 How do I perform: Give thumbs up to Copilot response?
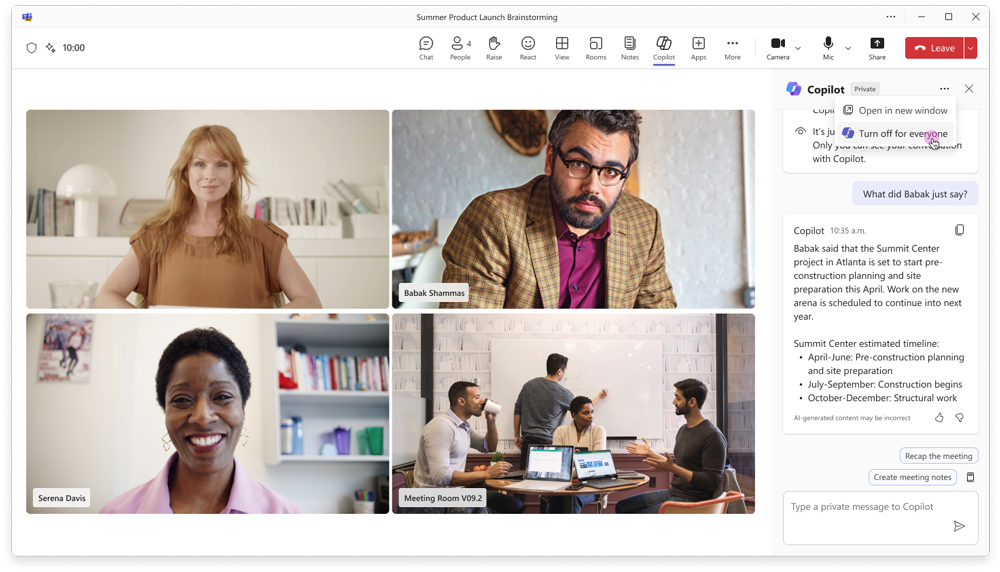click(x=939, y=418)
